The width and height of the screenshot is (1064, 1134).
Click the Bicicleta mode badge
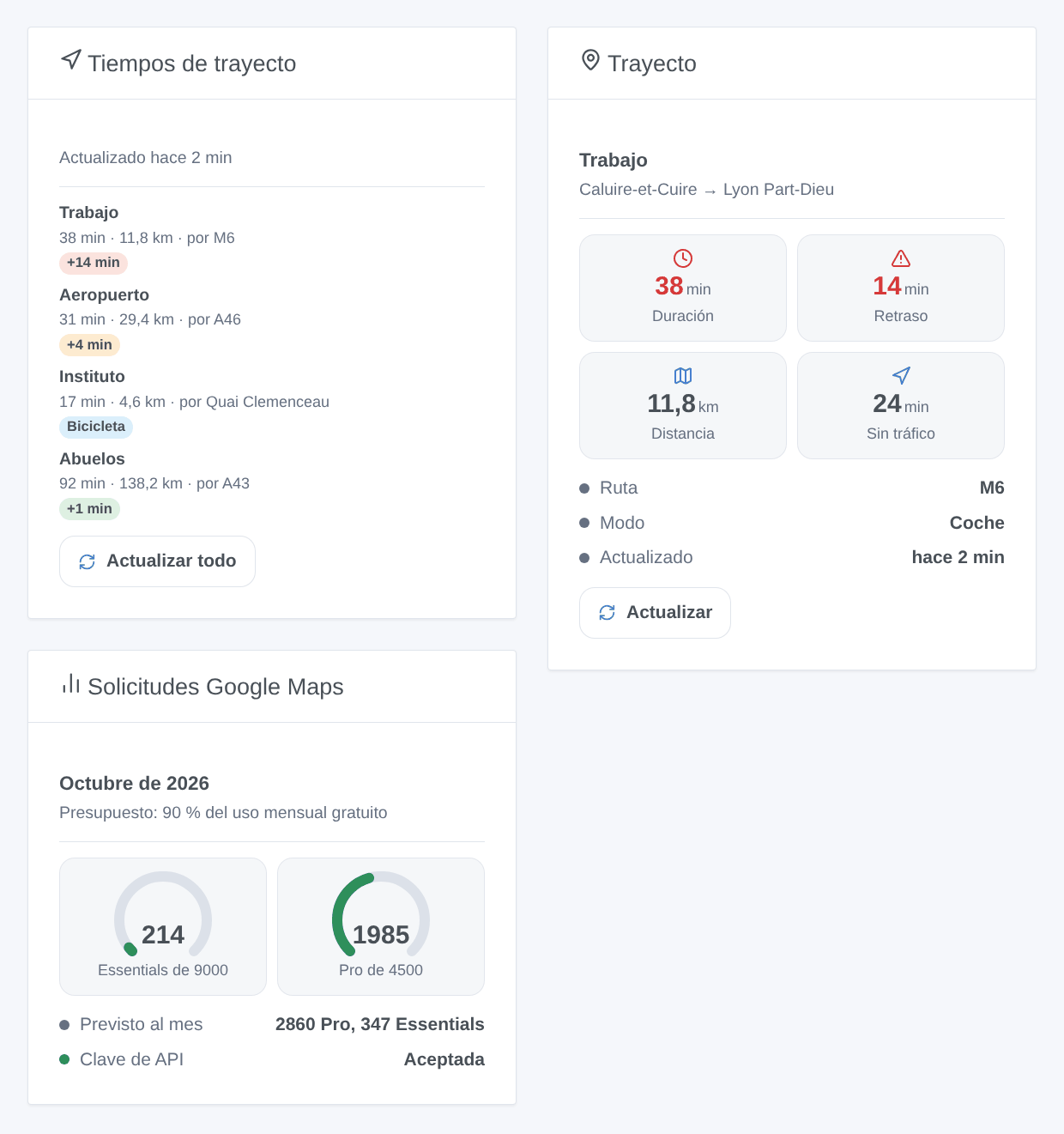click(96, 427)
